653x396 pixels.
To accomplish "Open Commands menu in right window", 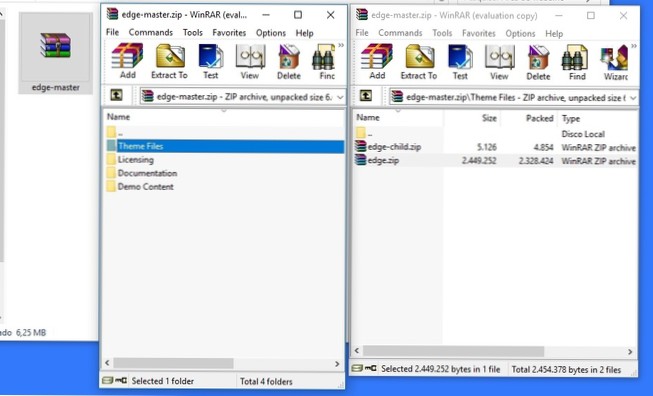I will 400,33.
